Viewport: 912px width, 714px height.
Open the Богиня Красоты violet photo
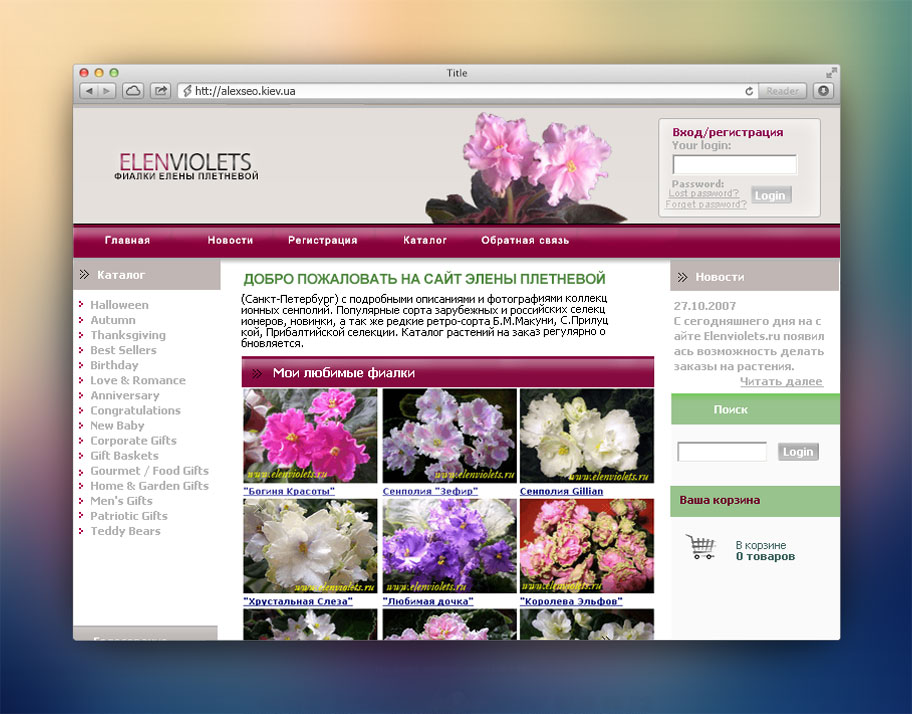click(x=310, y=436)
